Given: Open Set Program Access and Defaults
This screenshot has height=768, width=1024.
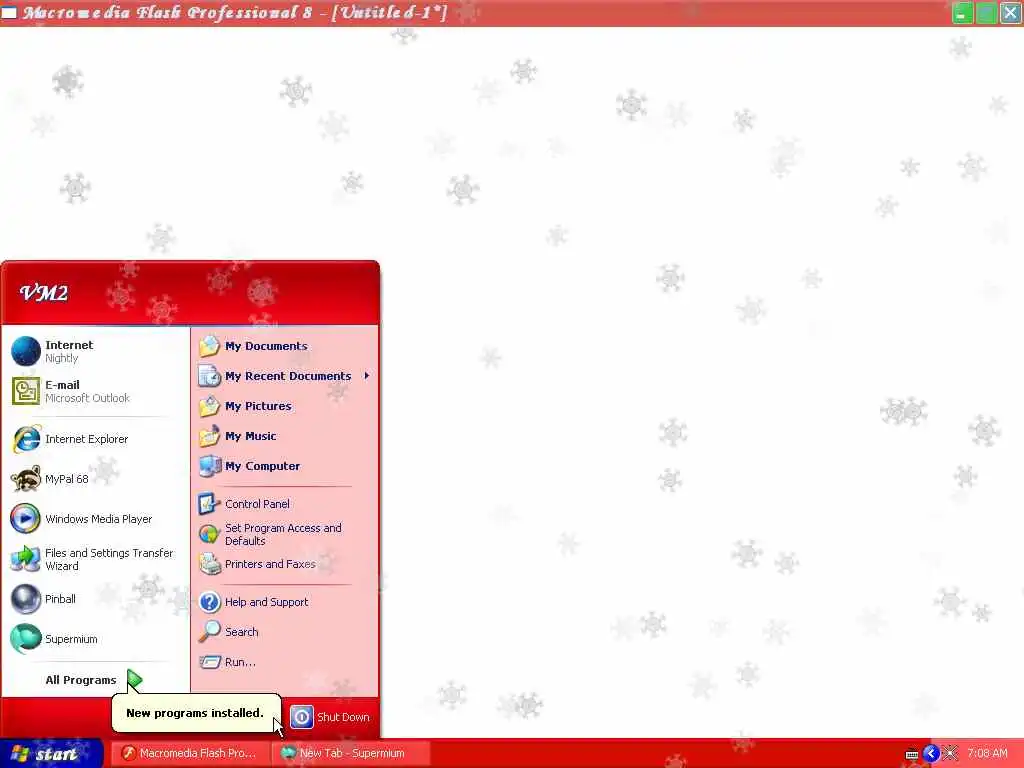Looking at the screenshot, I should (x=285, y=534).
